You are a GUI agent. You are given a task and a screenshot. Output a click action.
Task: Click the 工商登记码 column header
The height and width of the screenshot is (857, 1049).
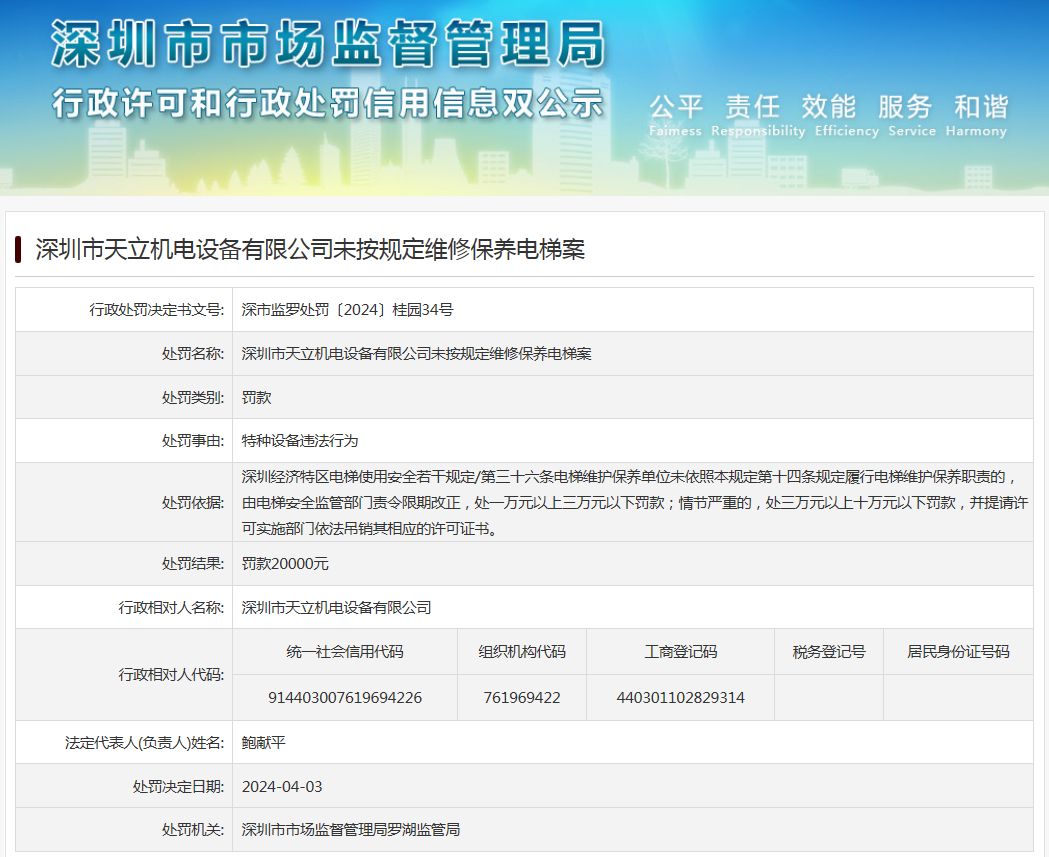[x=680, y=652]
